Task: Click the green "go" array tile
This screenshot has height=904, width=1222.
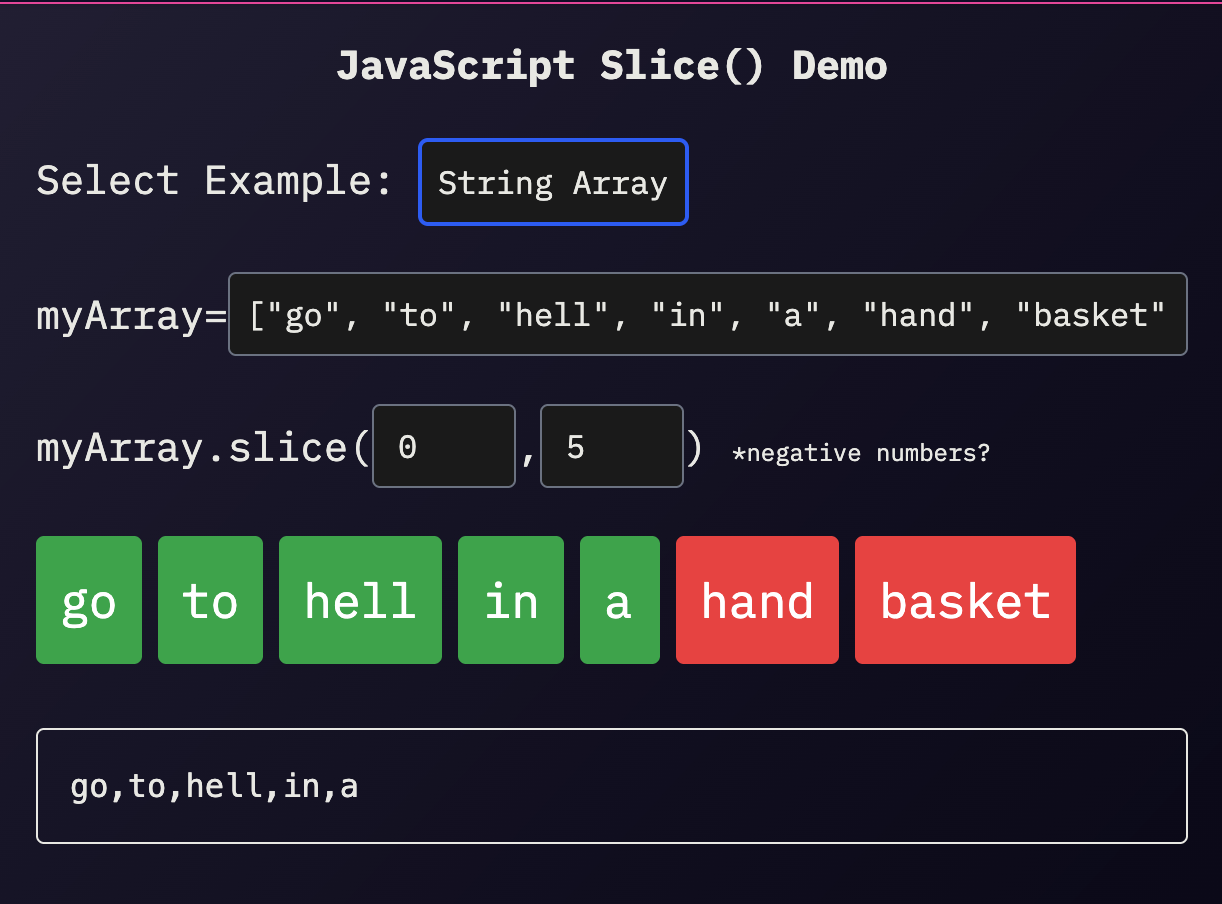Action: [x=89, y=600]
